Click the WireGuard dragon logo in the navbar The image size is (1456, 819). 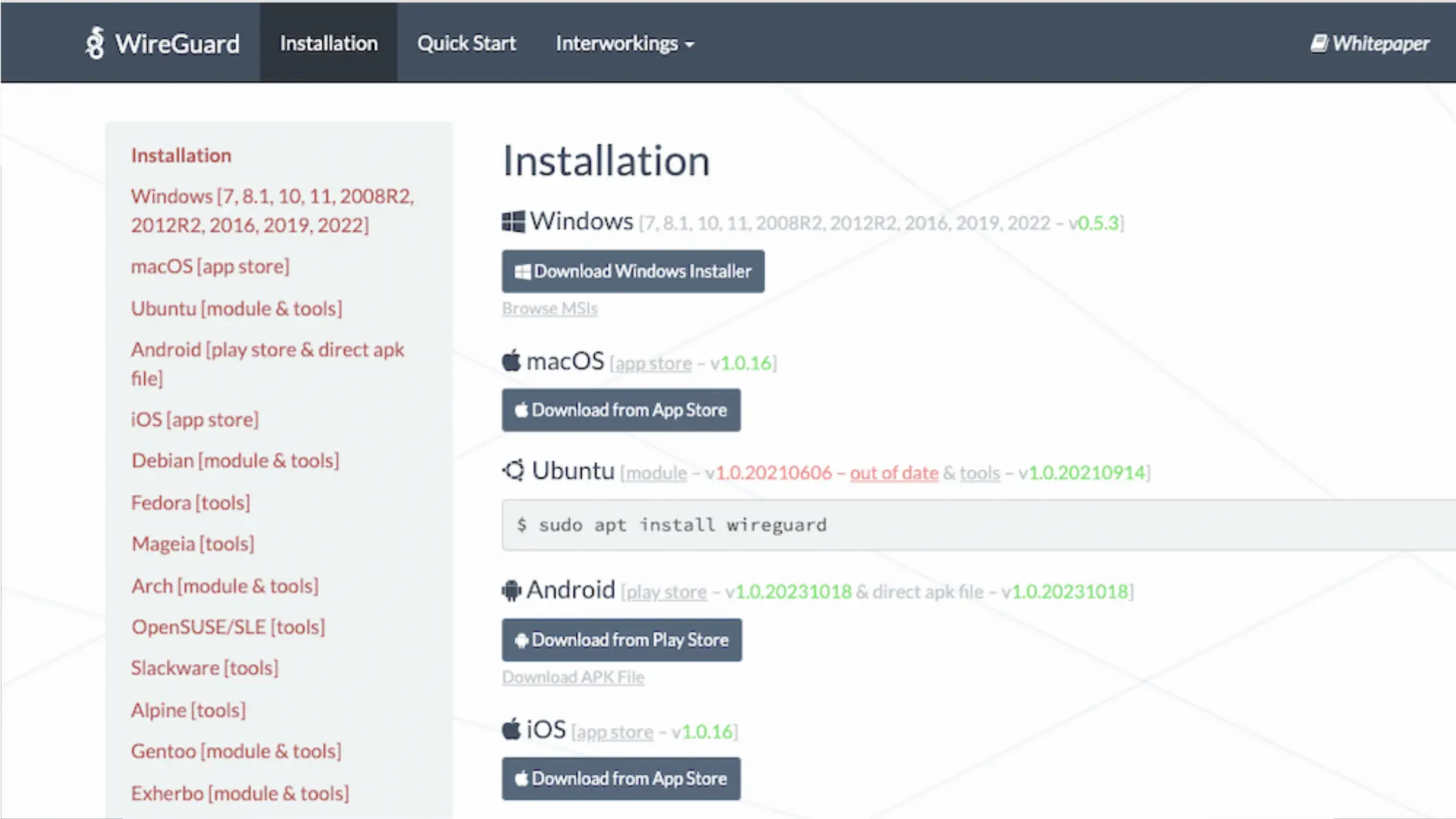point(95,44)
